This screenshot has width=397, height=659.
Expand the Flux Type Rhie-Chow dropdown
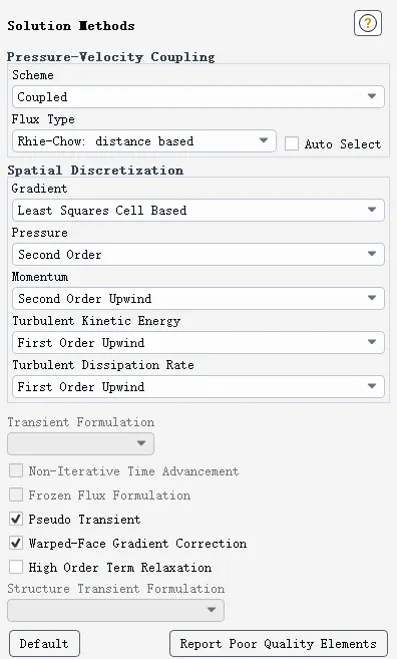click(x=144, y=141)
